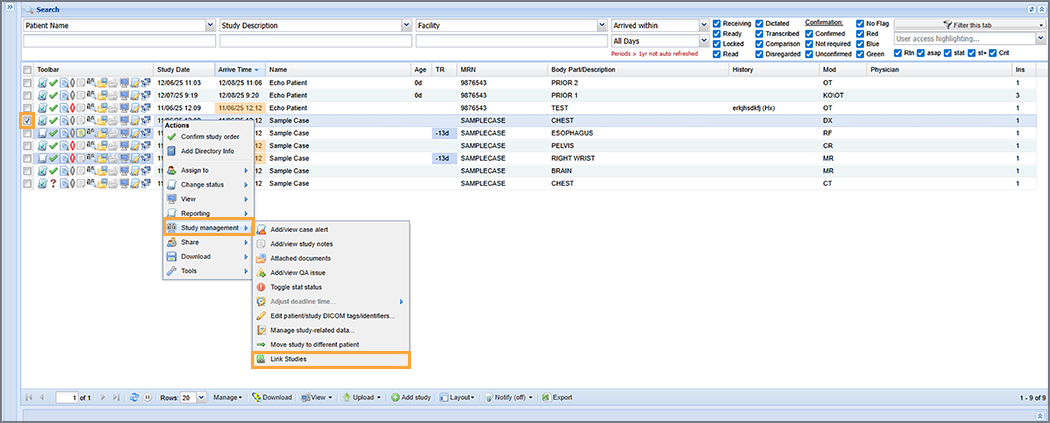Toggle the Dictated filter checkbox

click(x=760, y=23)
